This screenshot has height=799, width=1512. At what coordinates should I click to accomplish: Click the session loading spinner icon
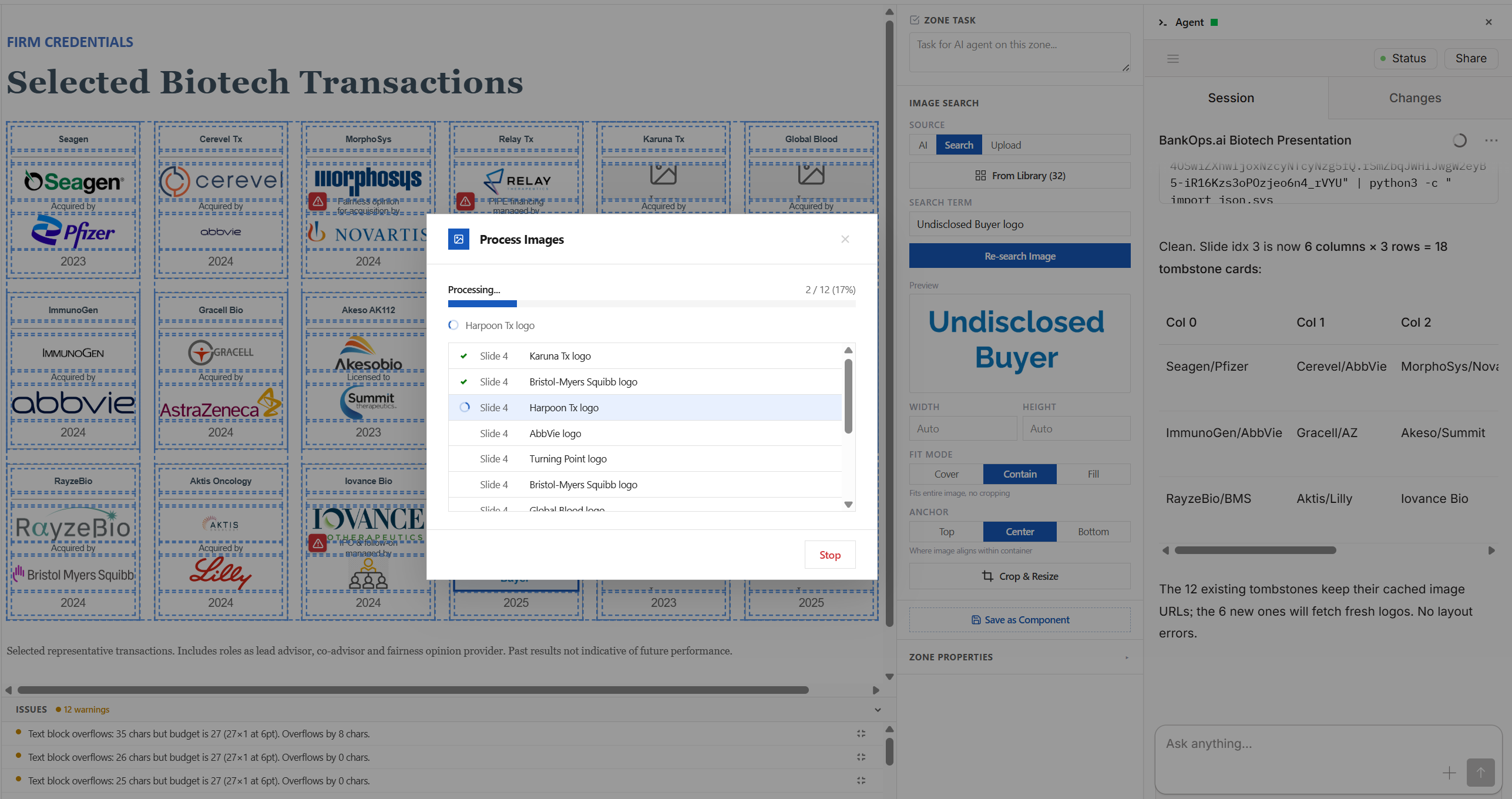[x=1459, y=140]
